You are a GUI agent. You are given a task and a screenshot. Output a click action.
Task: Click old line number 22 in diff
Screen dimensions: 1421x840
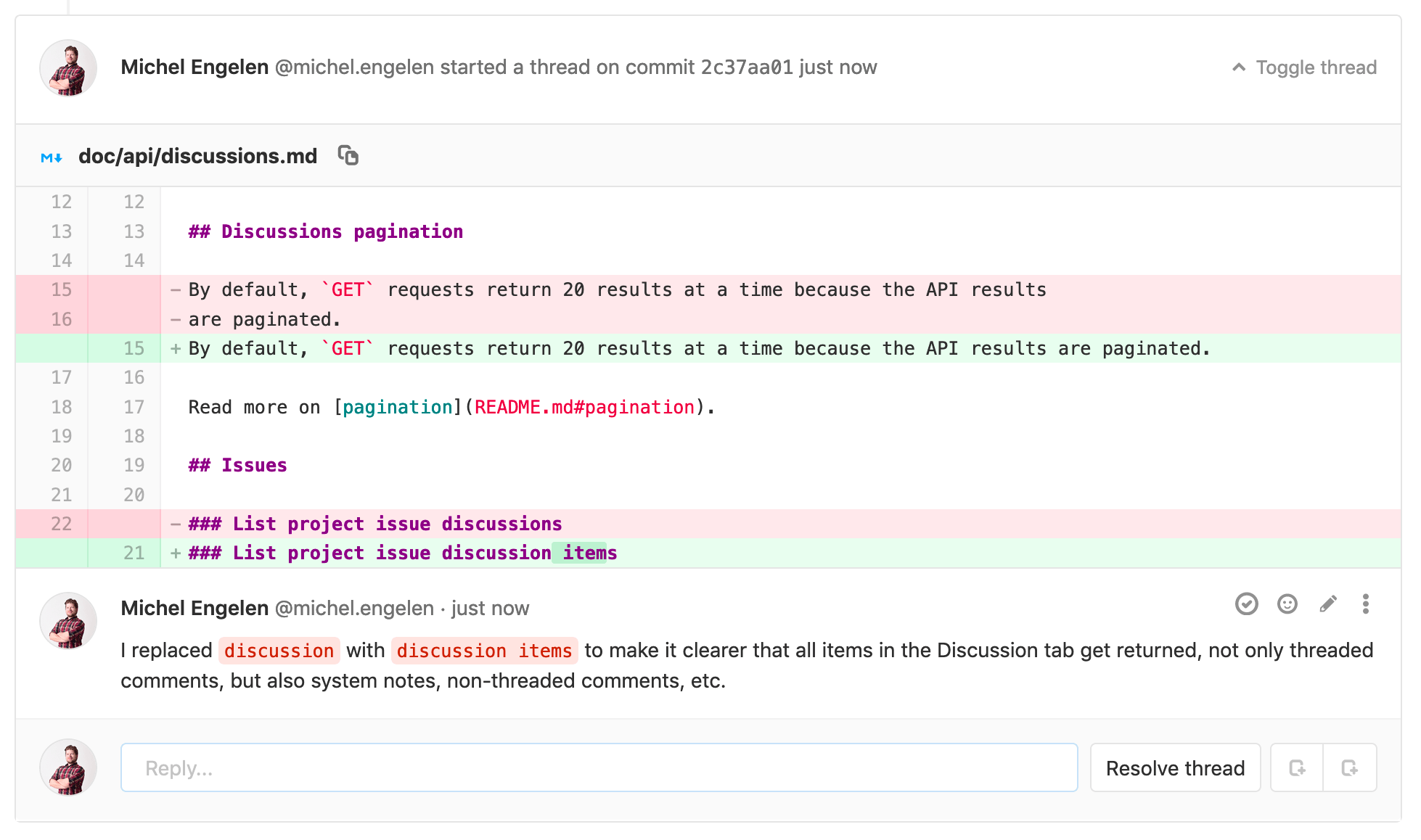61,524
